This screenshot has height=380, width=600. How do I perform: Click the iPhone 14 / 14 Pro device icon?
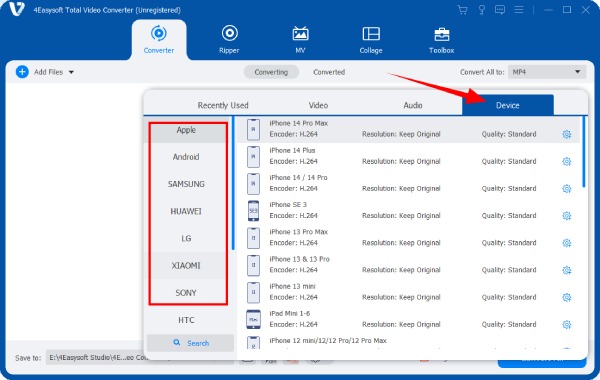click(253, 184)
